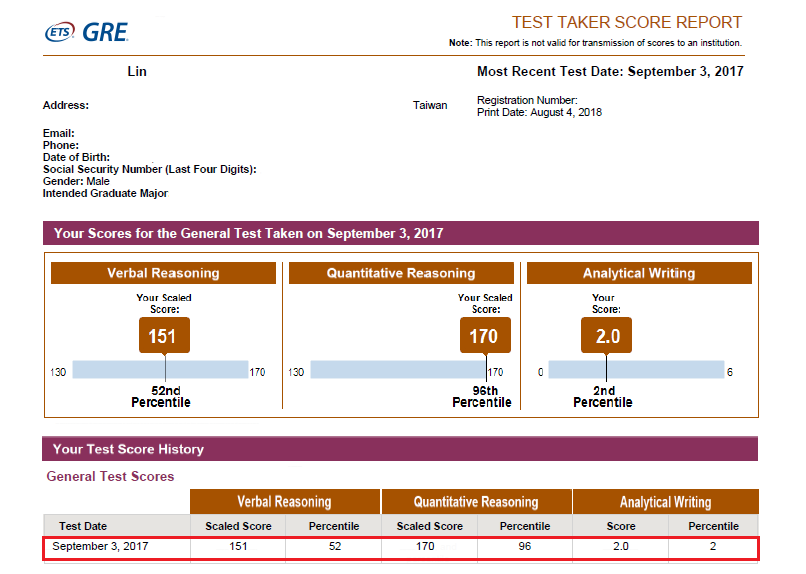The image size is (806, 574).
Task: Select the General Test Scores subheading
Action: point(111,476)
